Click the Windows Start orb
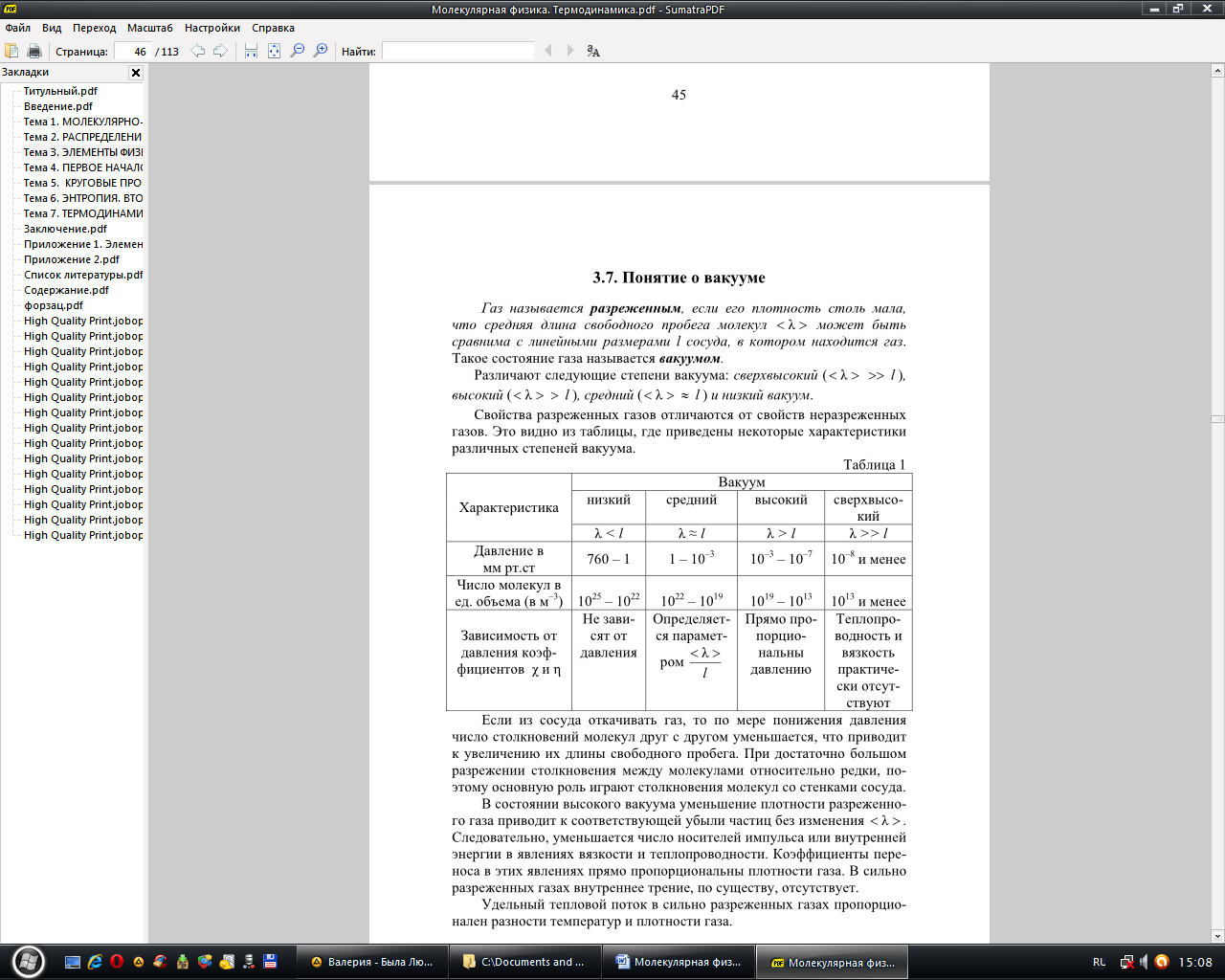1225x980 pixels. tap(27, 961)
